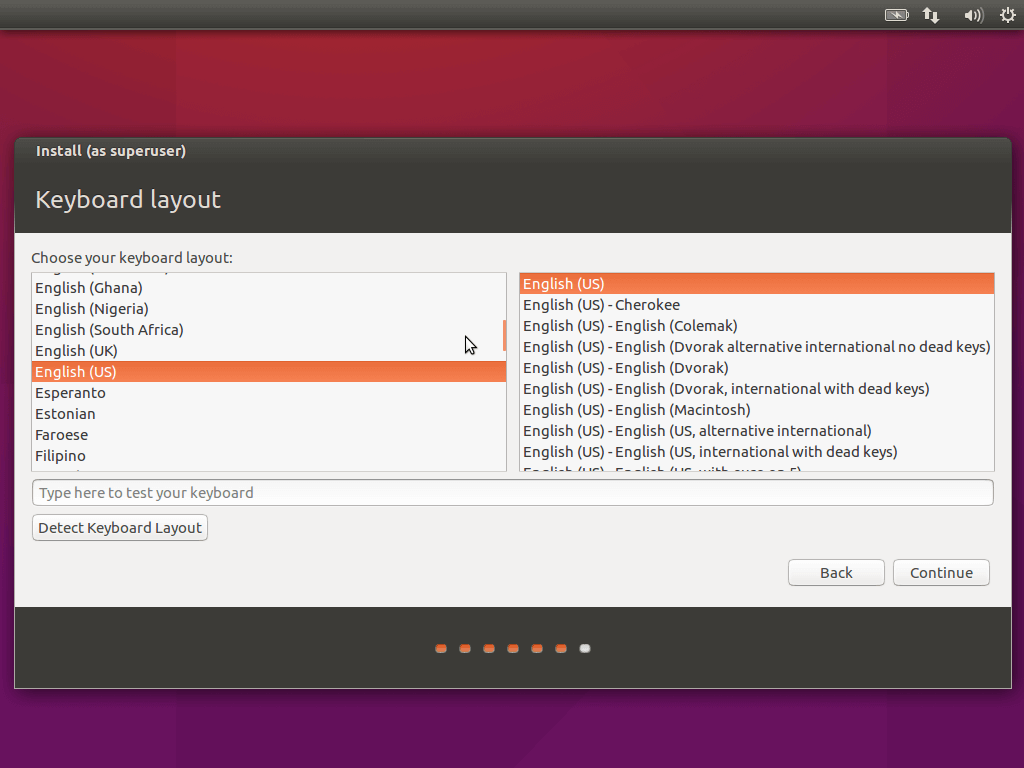
Task: Select English (US) in the left list
Action: pyautogui.click(x=268, y=372)
